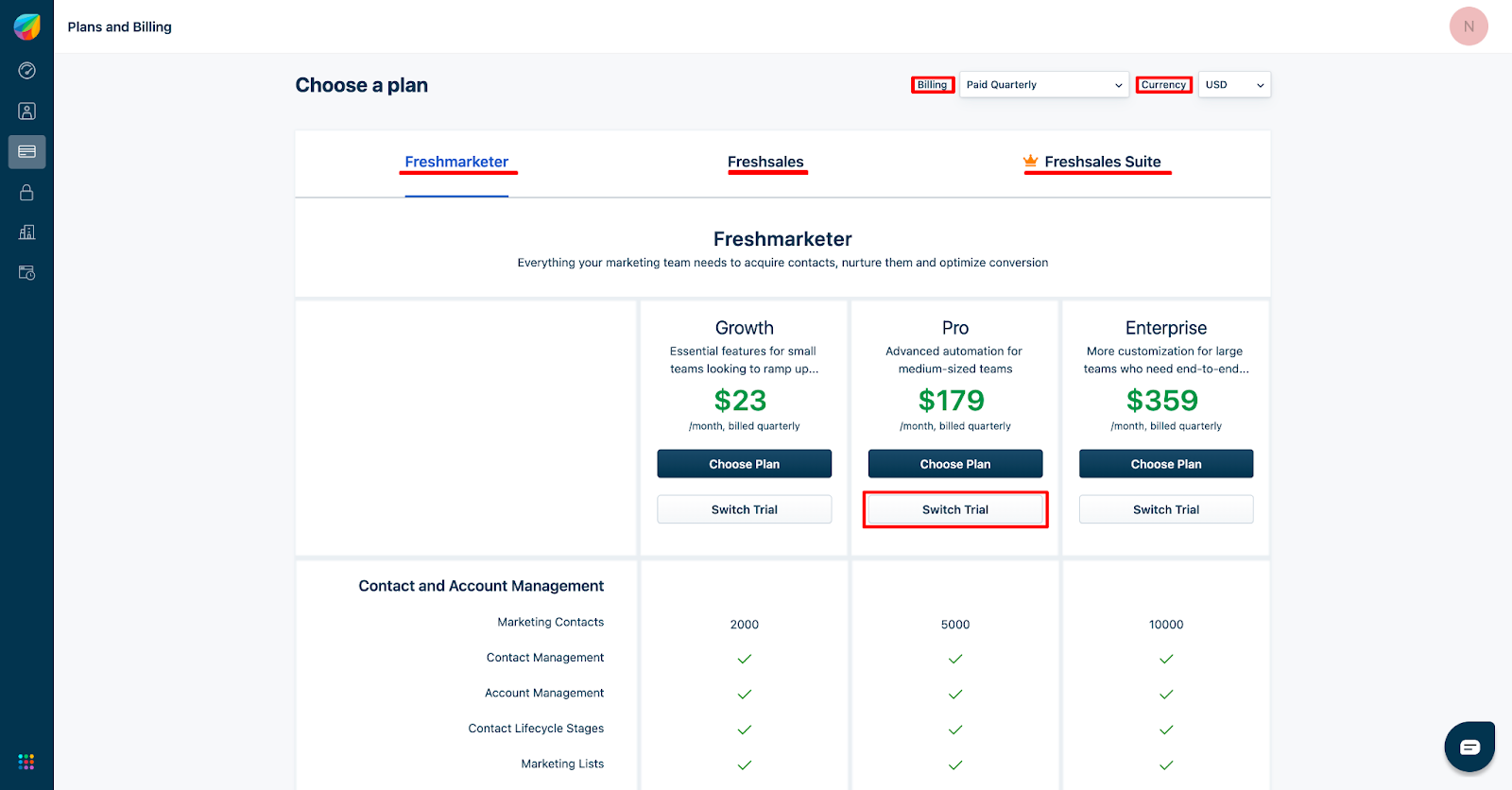Switch Trial to the Enterprise plan
This screenshot has height=790, width=1512.
click(x=1166, y=509)
